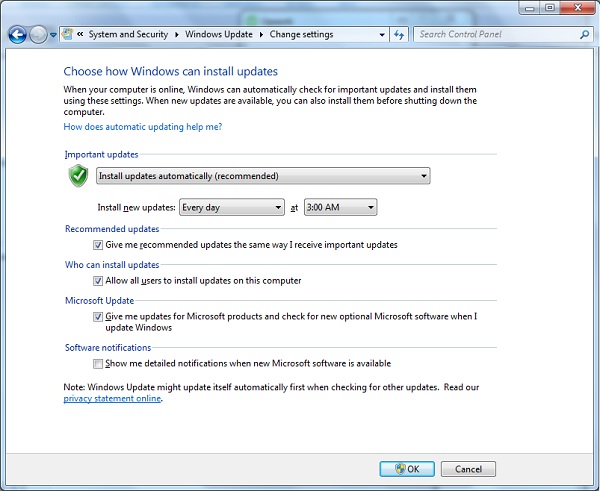The width and height of the screenshot is (600, 491).
Task: Expand arrow after Windows Update breadcrumb
Action: click(261, 35)
